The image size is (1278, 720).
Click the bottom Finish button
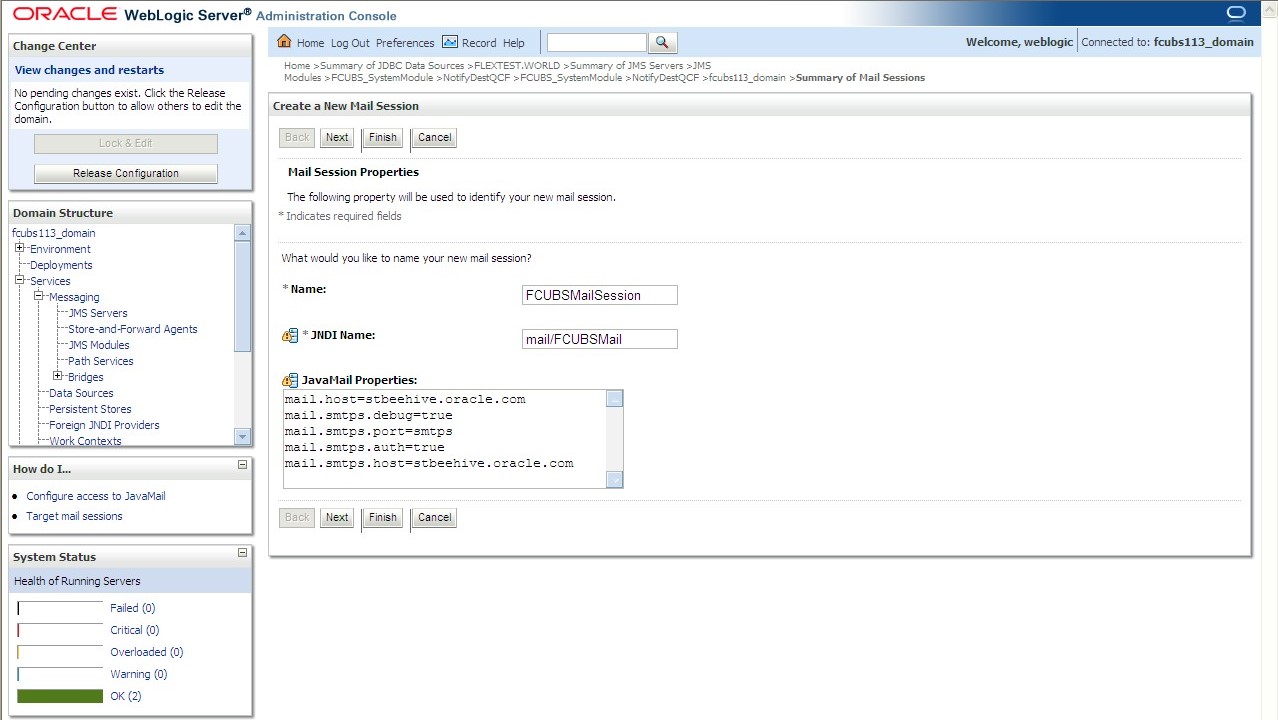[x=382, y=518]
